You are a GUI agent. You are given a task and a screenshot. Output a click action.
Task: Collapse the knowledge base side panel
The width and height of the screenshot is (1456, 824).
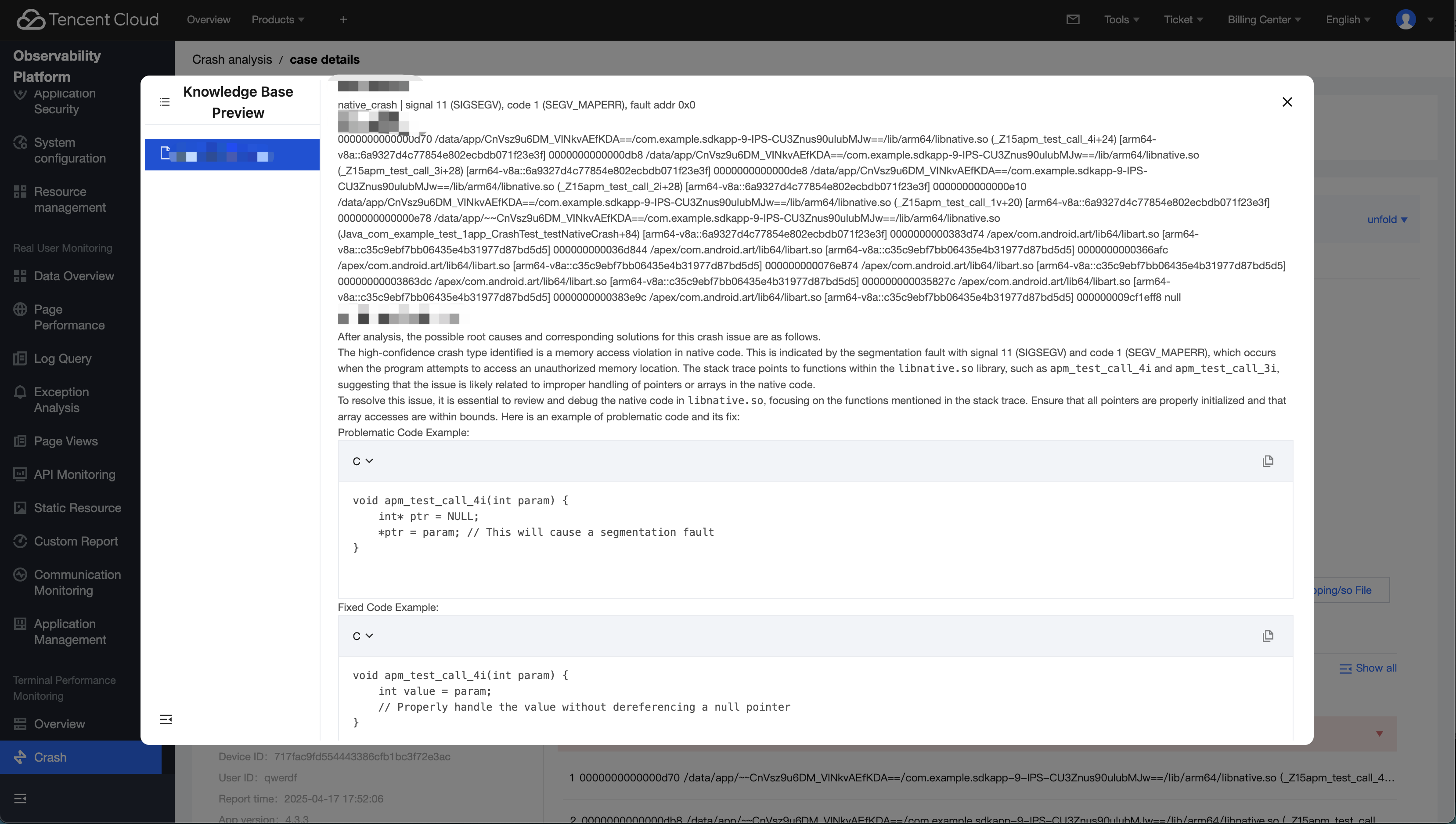coord(166,719)
